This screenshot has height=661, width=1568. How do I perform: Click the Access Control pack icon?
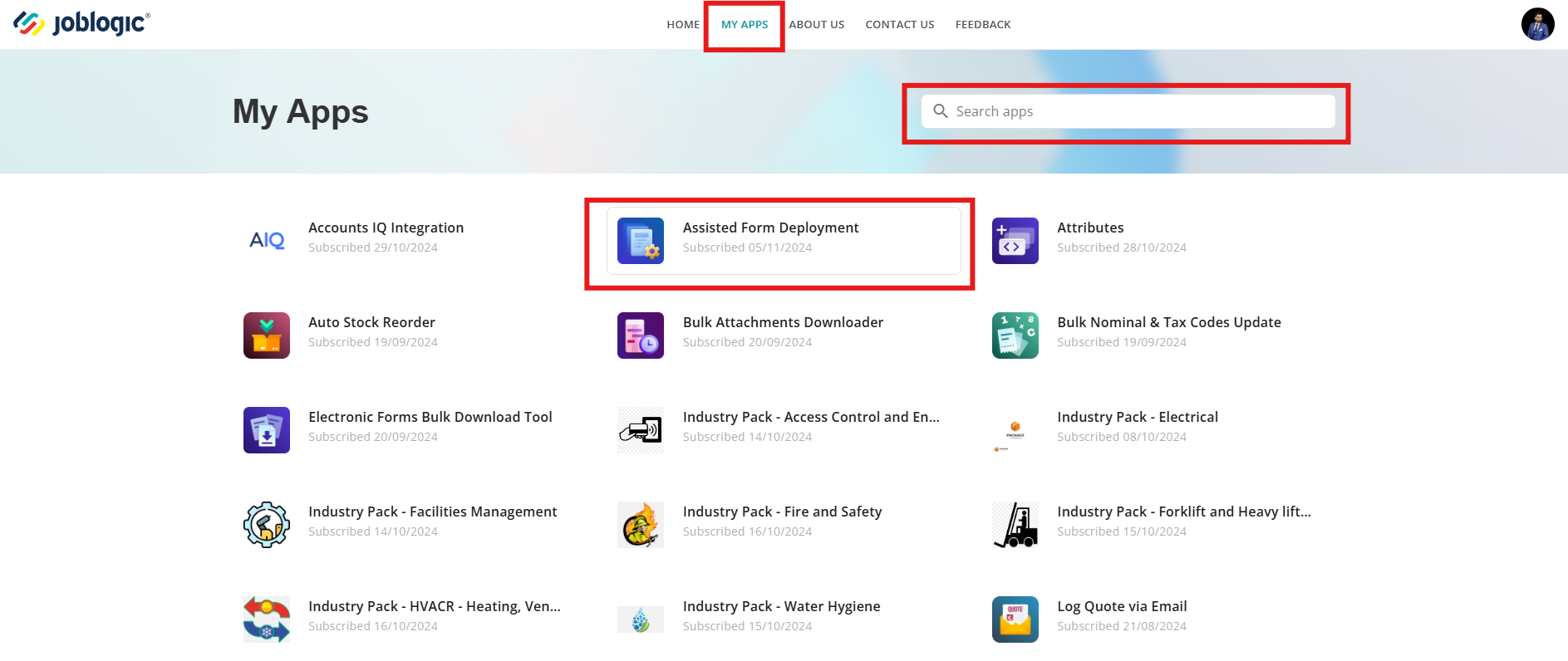(x=641, y=430)
